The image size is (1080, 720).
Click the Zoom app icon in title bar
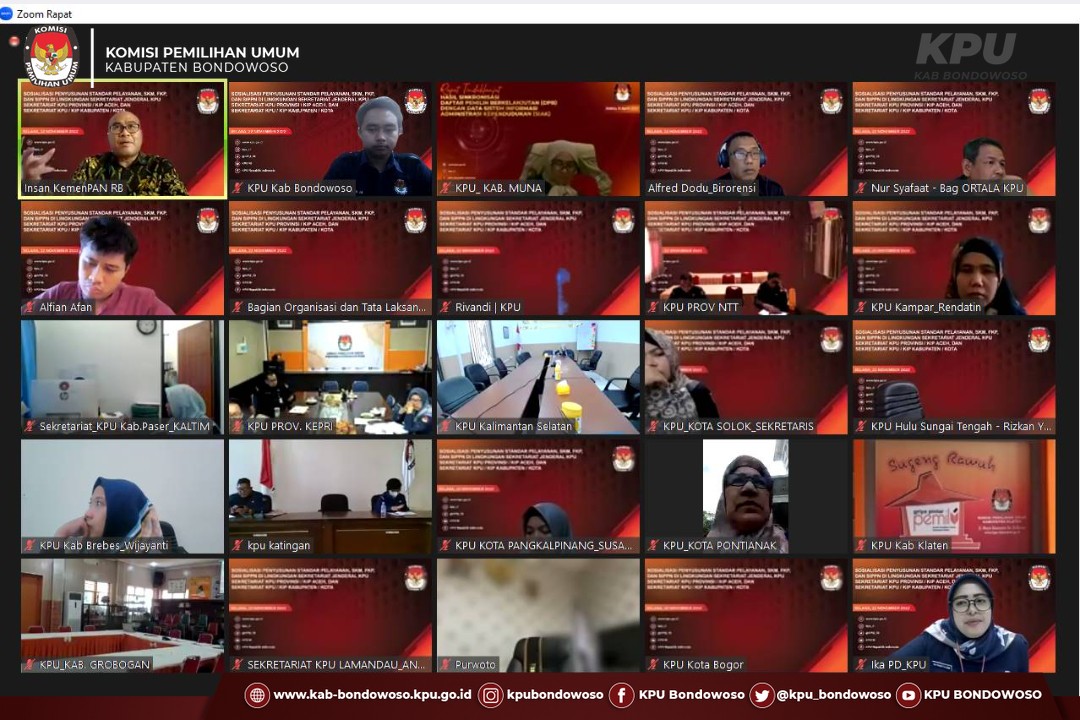click(x=8, y=14)
